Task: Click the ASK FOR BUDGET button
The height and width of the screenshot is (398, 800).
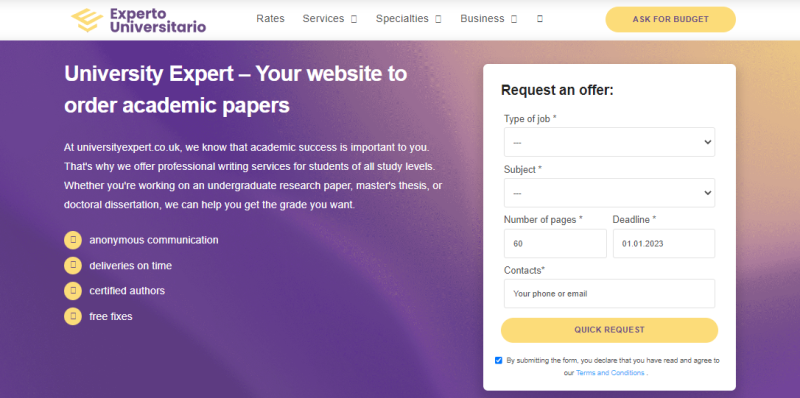Action: pyautogui.click(x=670, y=19)
